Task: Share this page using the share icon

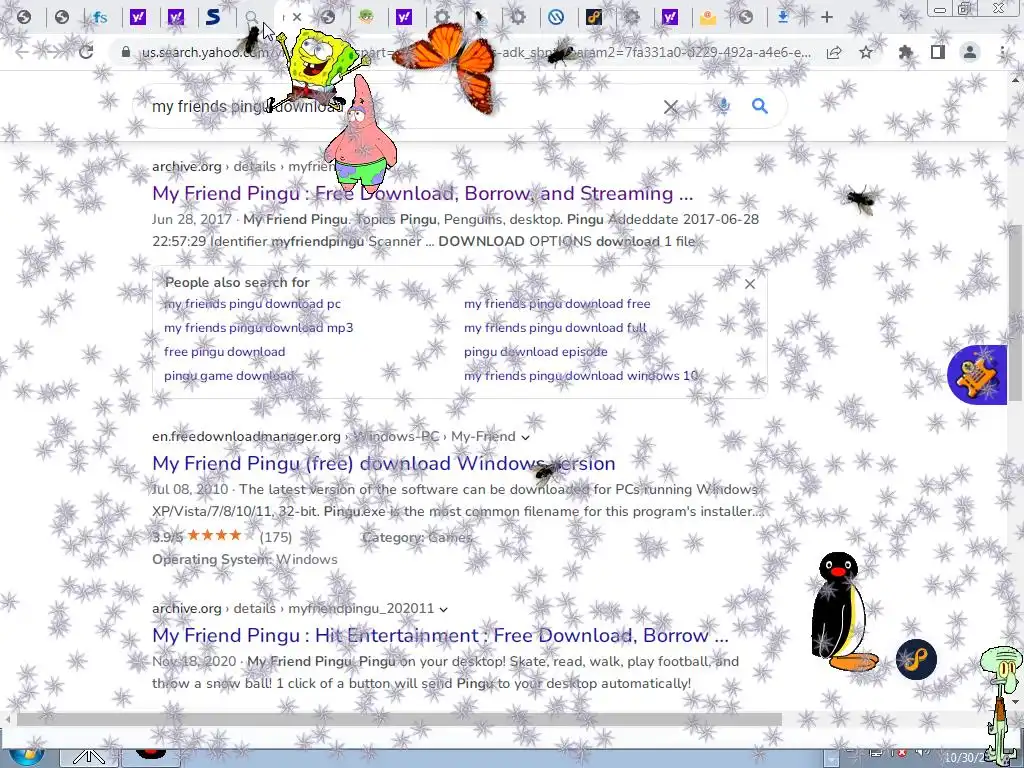Action: point(834,52)
